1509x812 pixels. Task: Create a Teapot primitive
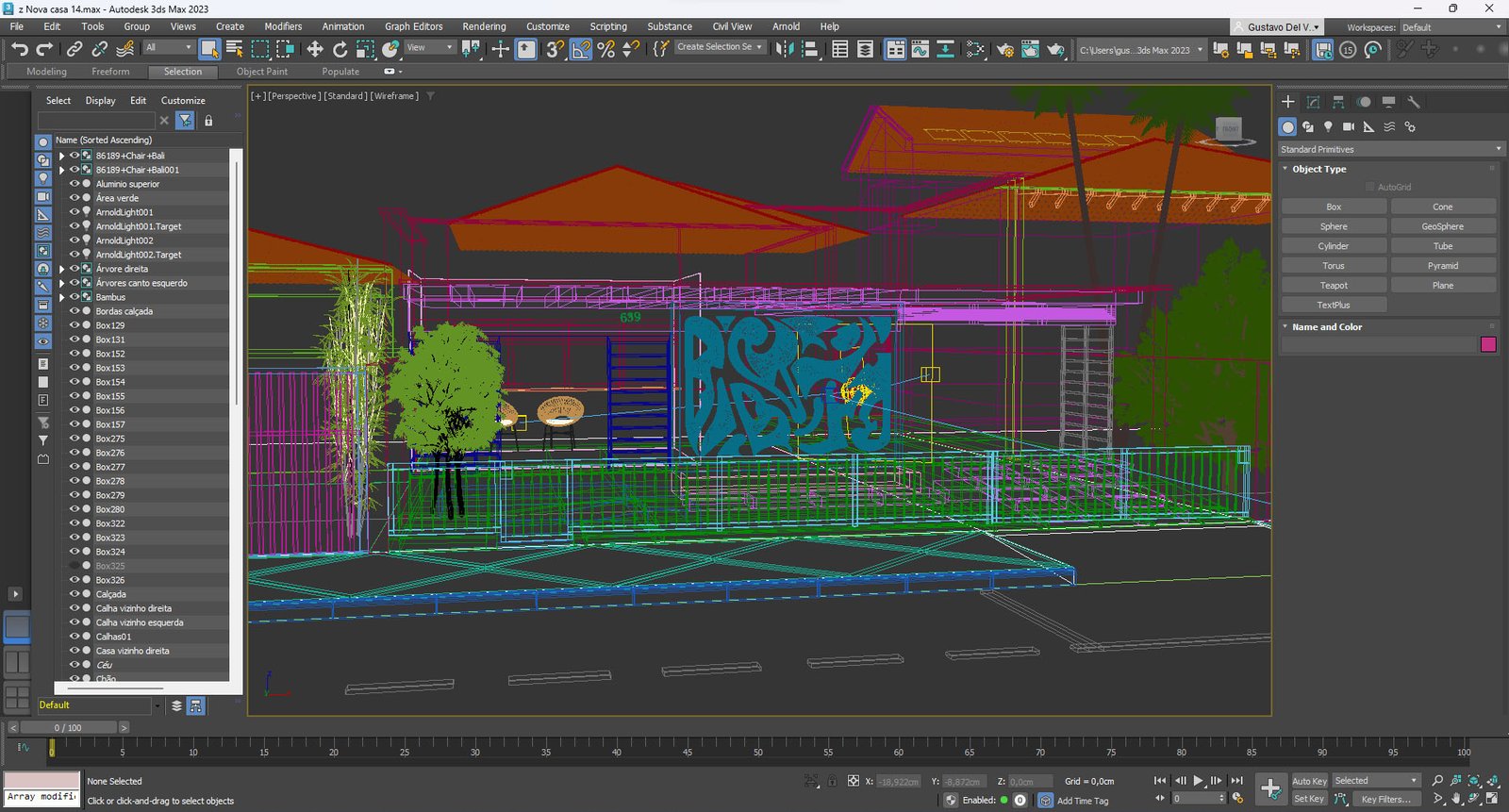pos(1334,286)
